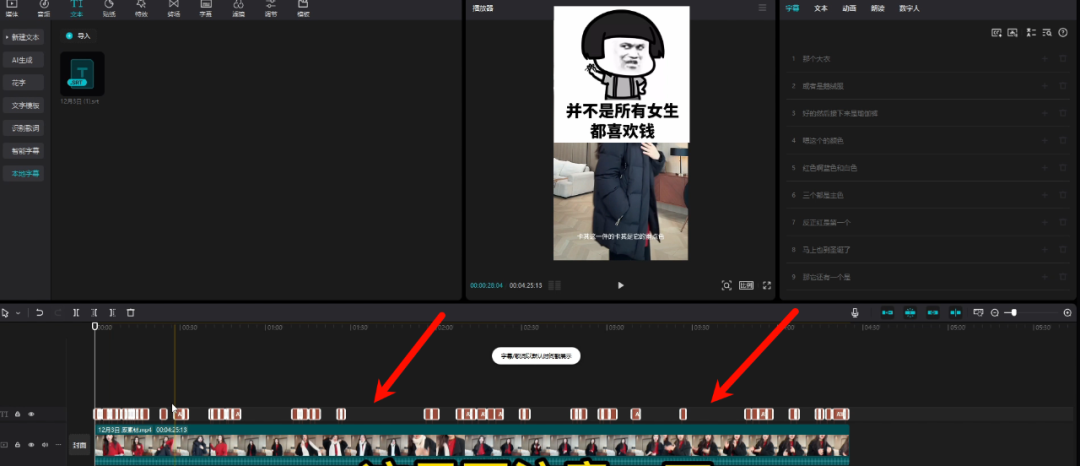Select subtitle row 3 in the subtitle list

tap(929, 113)
